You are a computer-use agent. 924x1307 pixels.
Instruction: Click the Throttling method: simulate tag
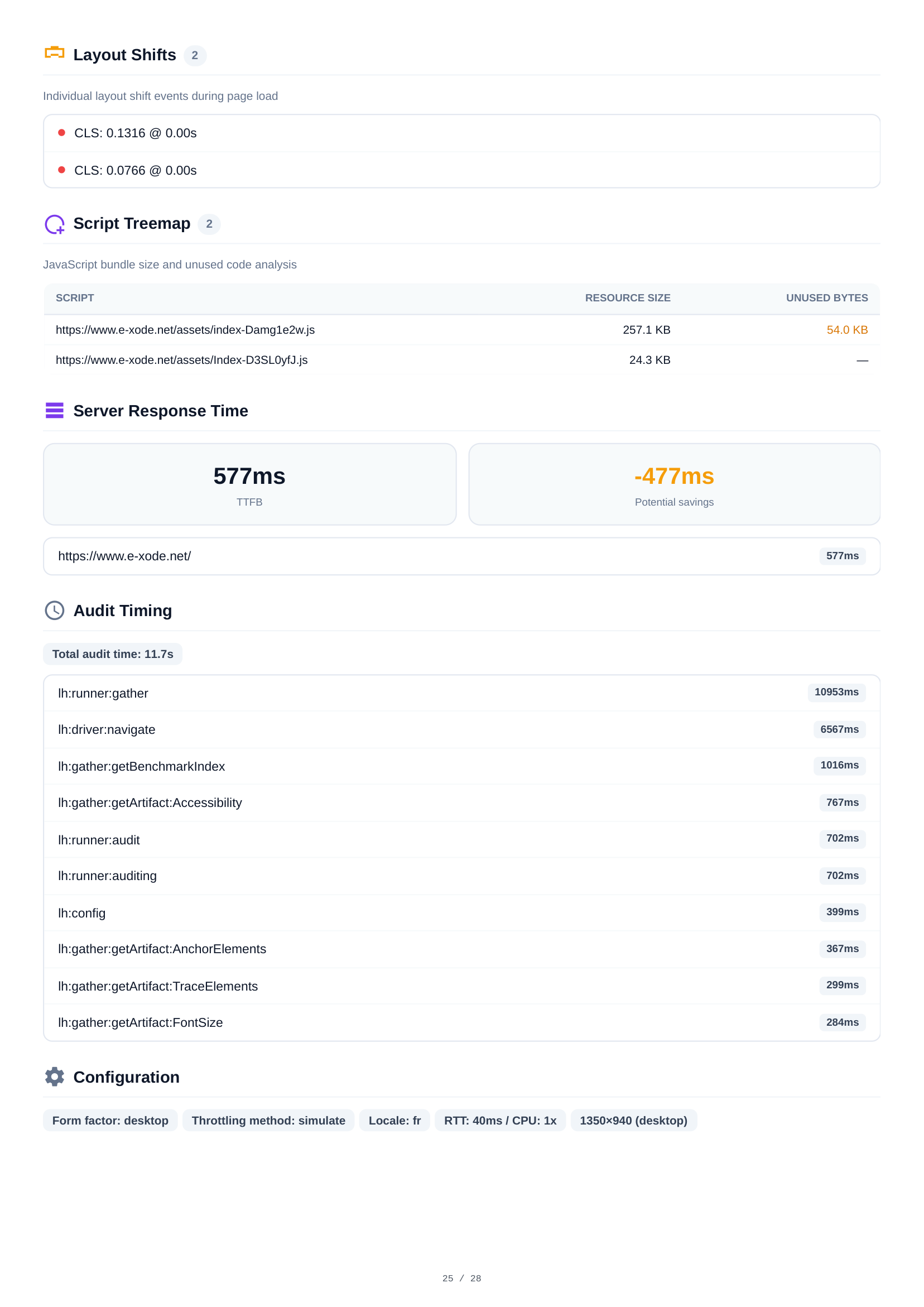point(268,1120)
